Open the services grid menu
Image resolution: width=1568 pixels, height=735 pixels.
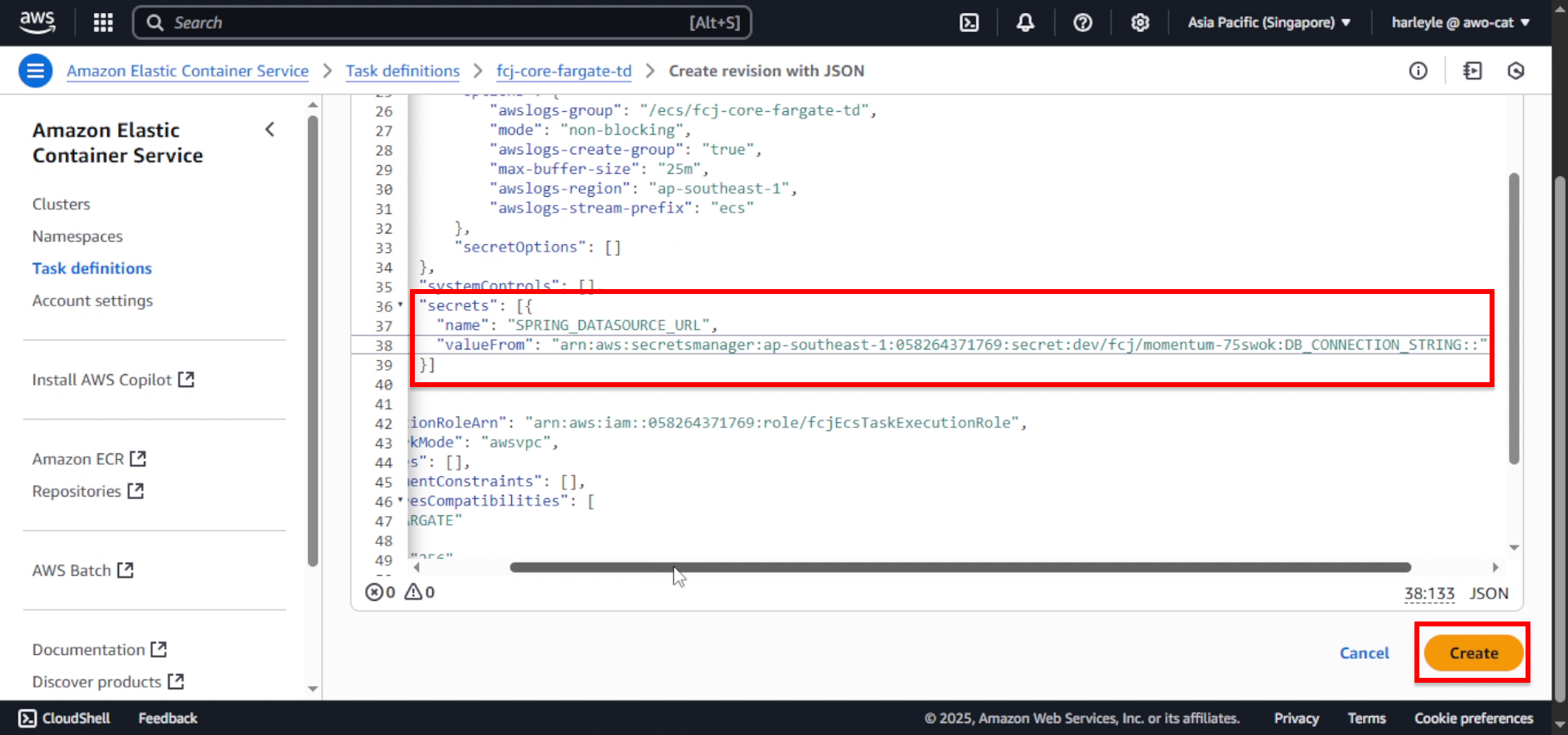click(103, 22)
